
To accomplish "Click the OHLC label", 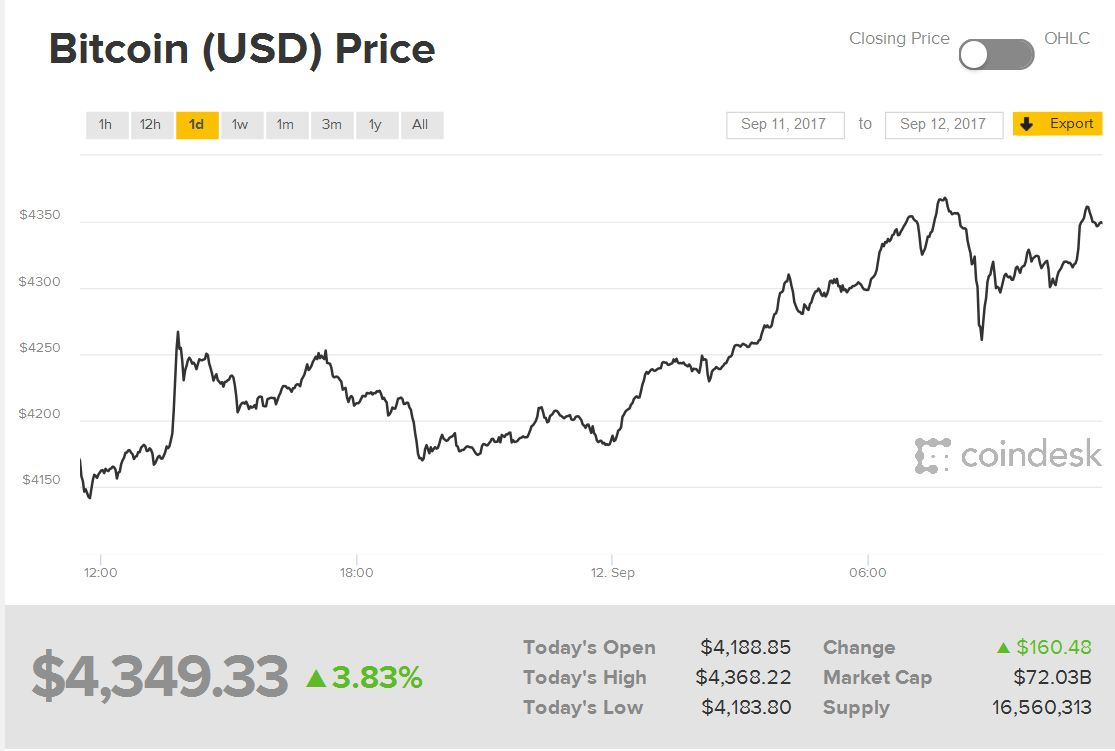I will click(x=1067, y=39).
